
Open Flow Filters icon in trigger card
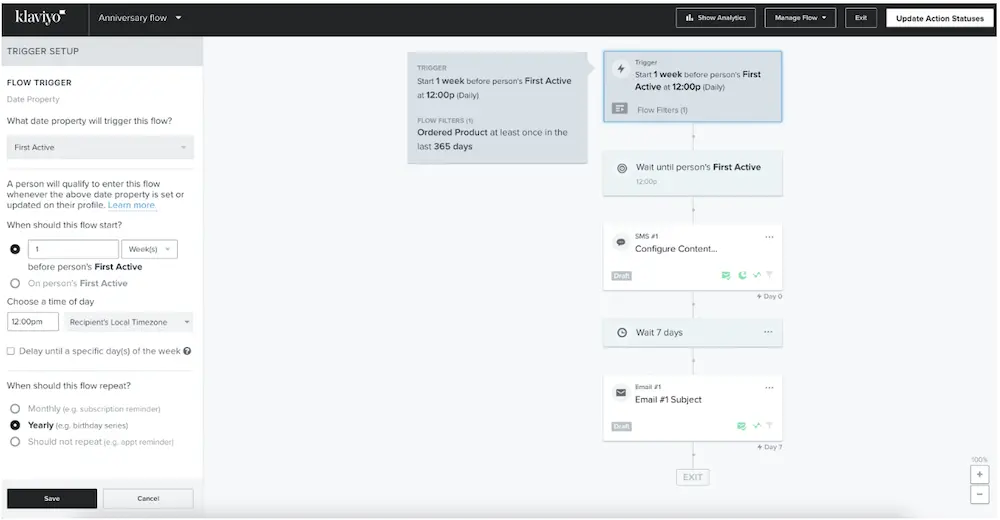click(620, 109)
